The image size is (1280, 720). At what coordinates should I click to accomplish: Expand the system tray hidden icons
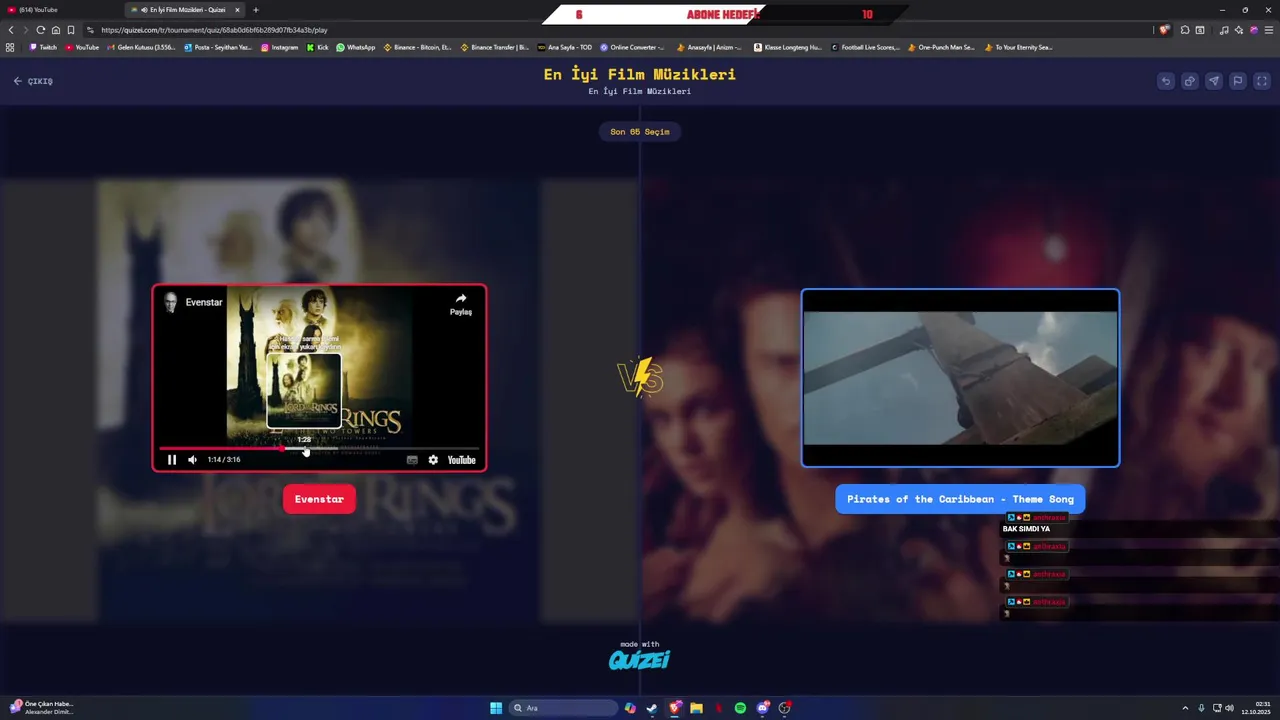pos(1185,708)
